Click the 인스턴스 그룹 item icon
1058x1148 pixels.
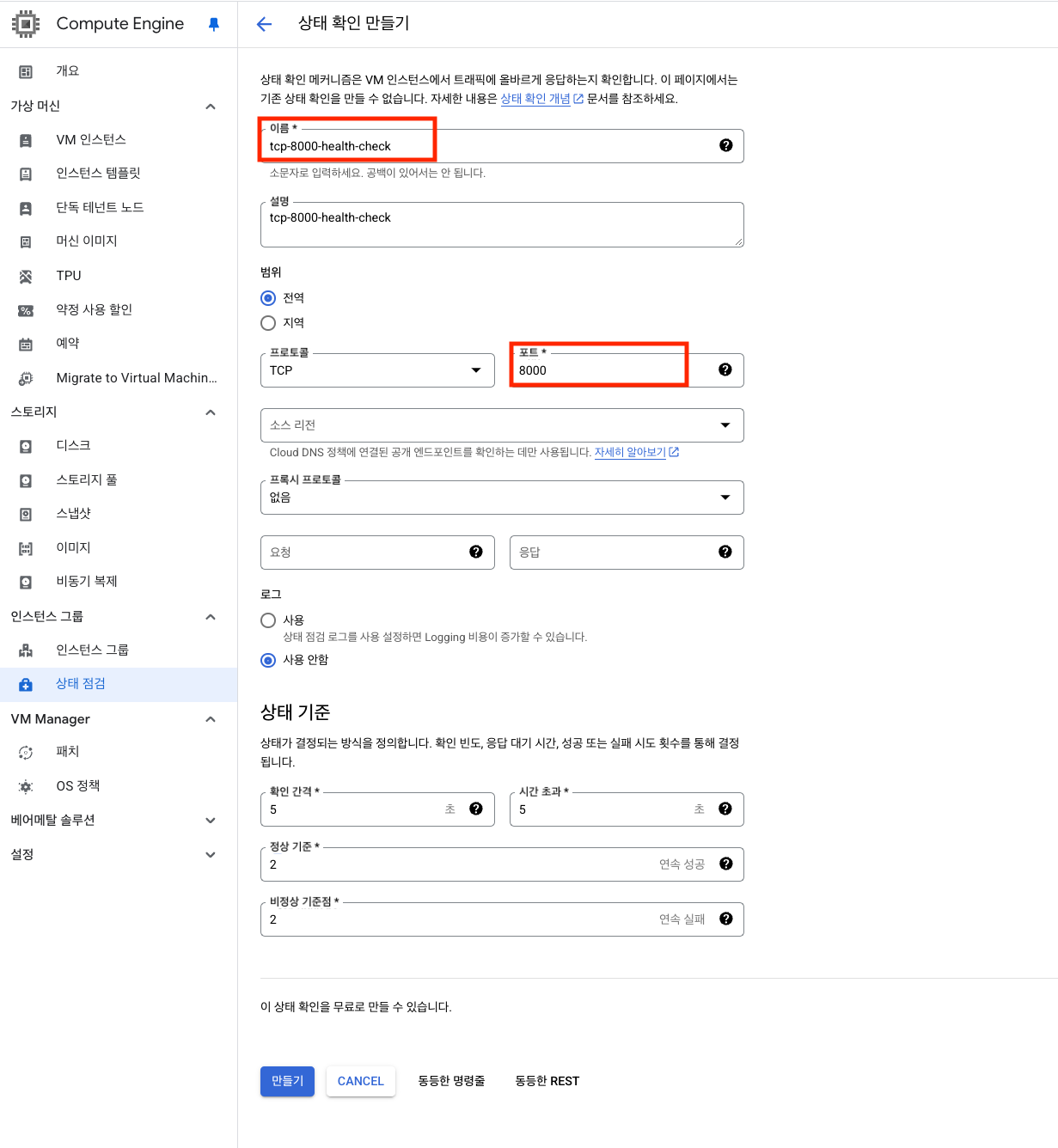pyautogui.click(x=26, y=650)
